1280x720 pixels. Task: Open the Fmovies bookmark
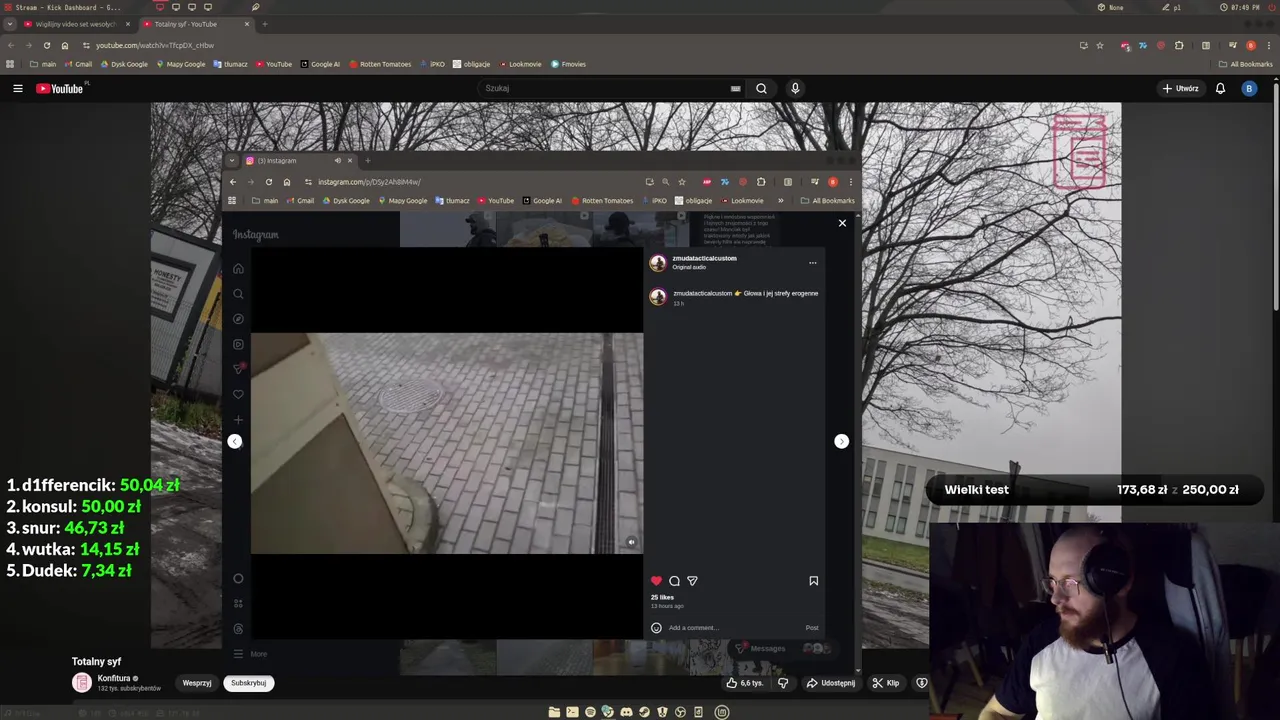[568, 64]
